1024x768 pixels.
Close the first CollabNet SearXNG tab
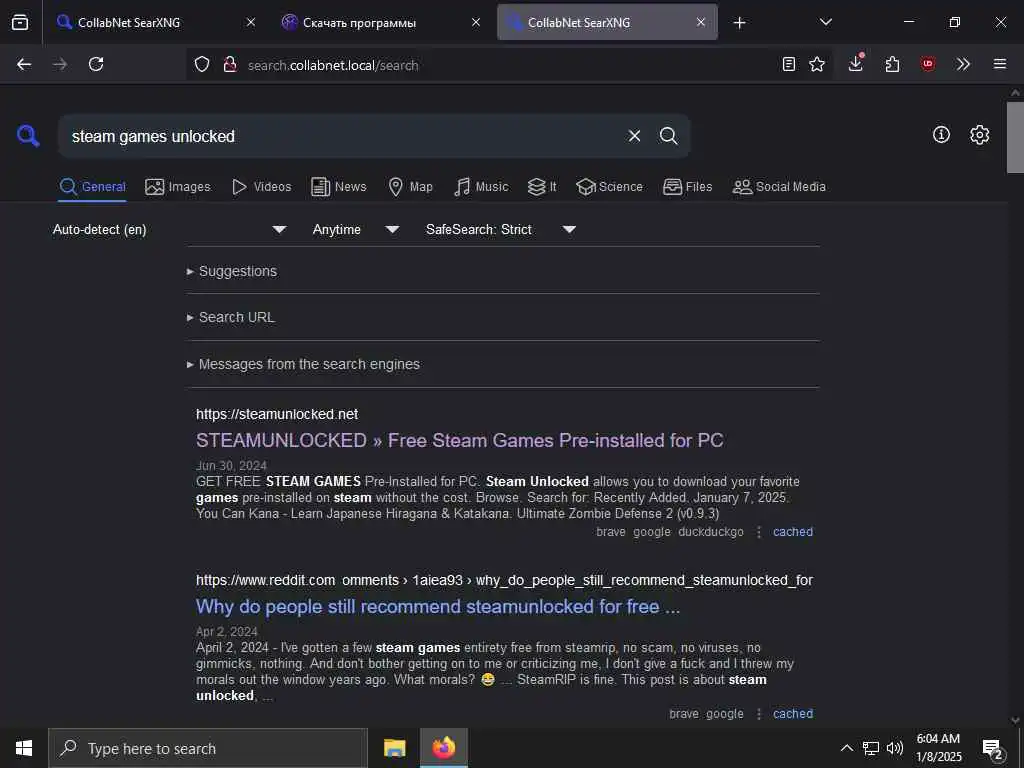[251, 22]
